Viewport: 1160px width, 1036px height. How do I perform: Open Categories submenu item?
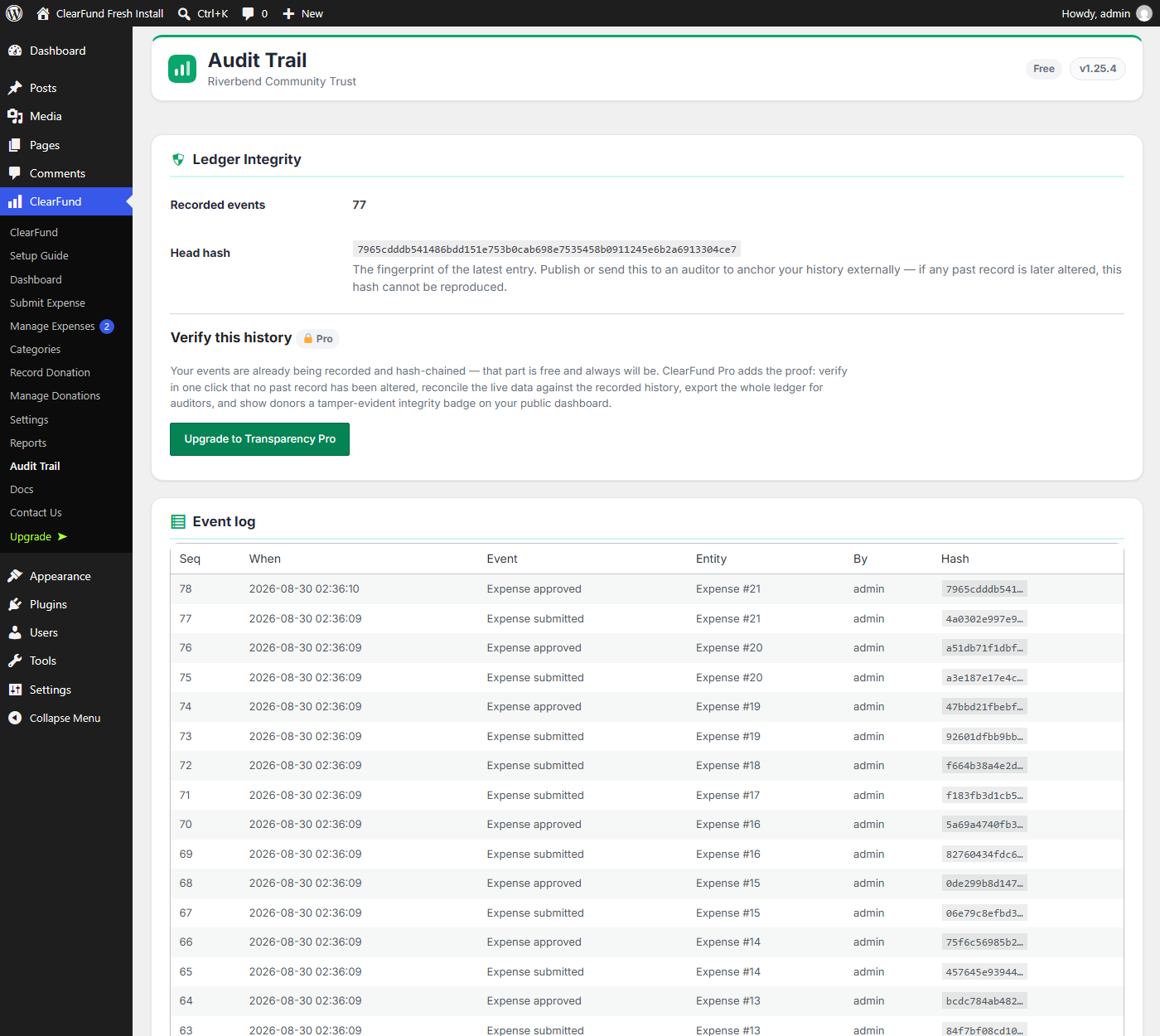pyautogui.click(x=35, y=349)
